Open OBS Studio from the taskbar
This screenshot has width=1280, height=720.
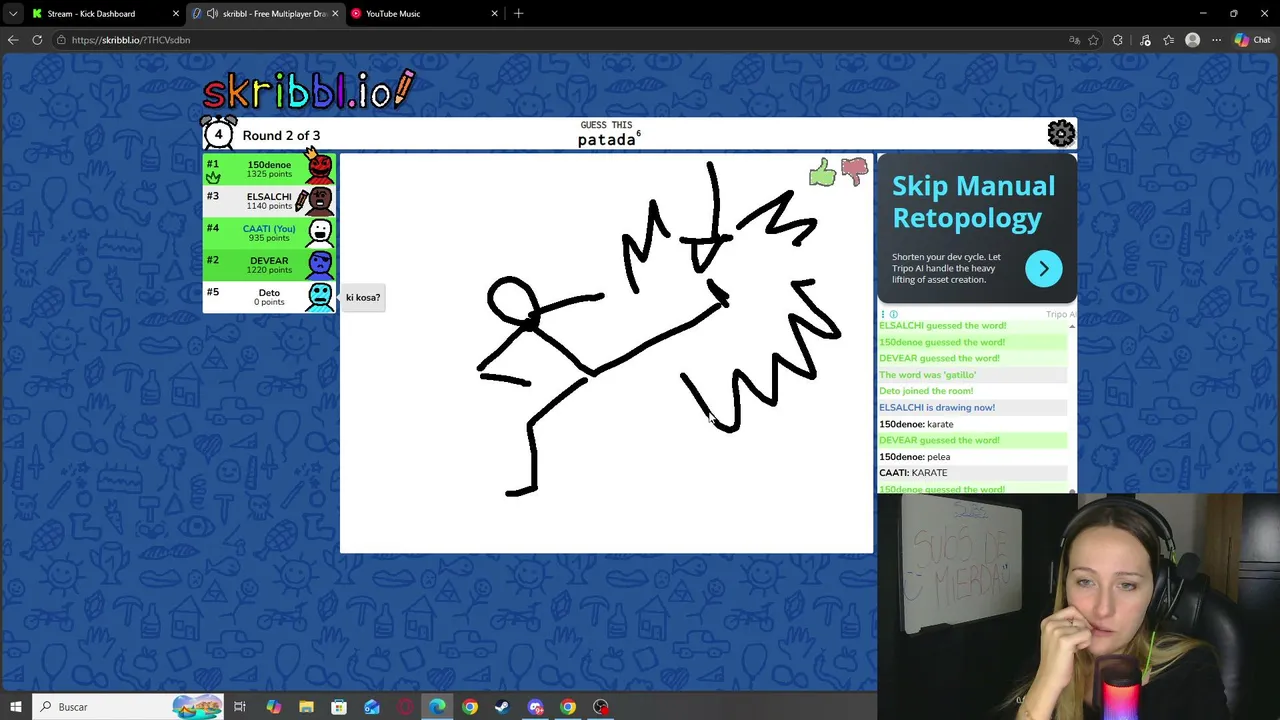coord(601,707)
